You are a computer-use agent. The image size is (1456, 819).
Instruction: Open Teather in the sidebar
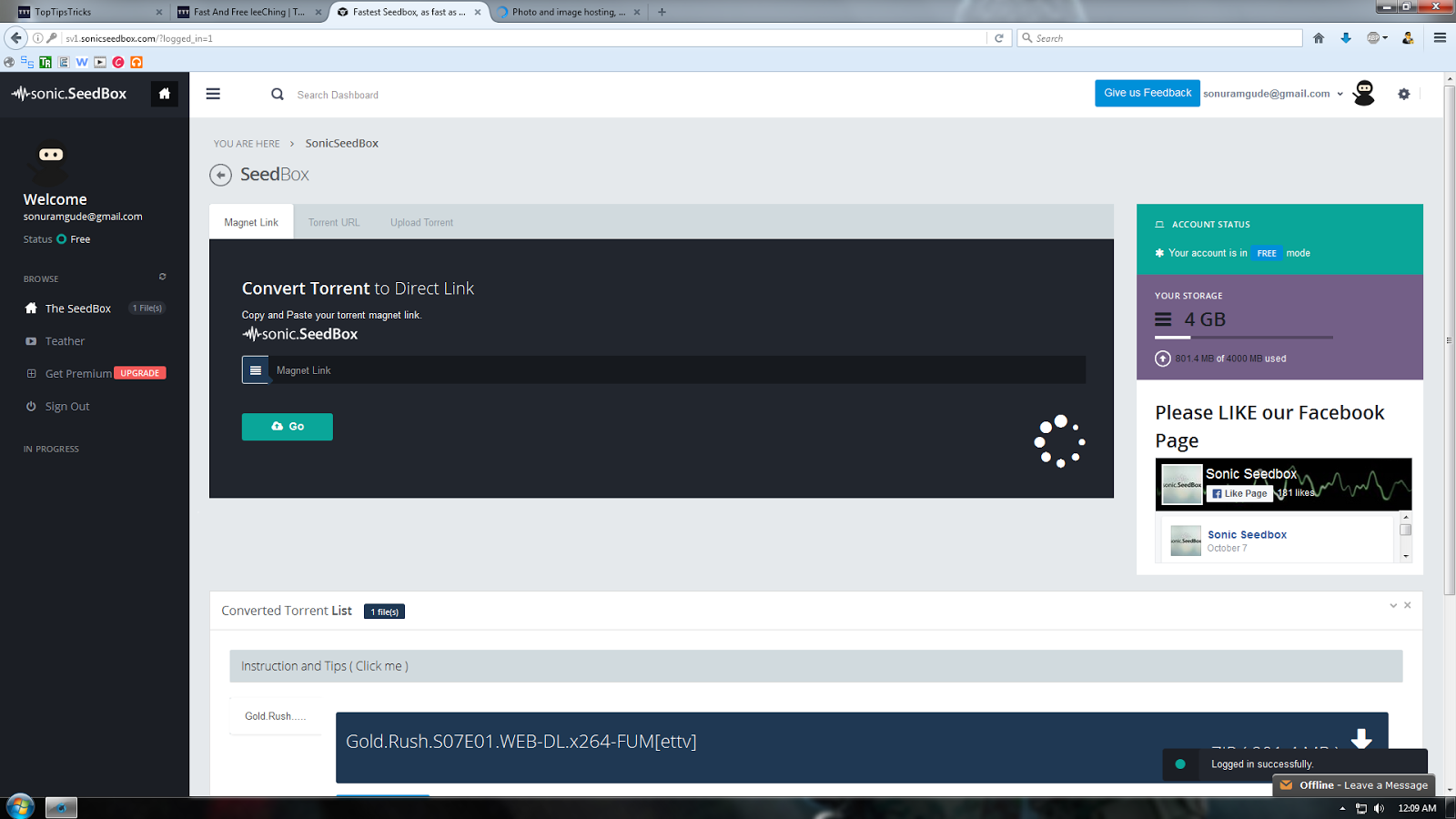65,341
